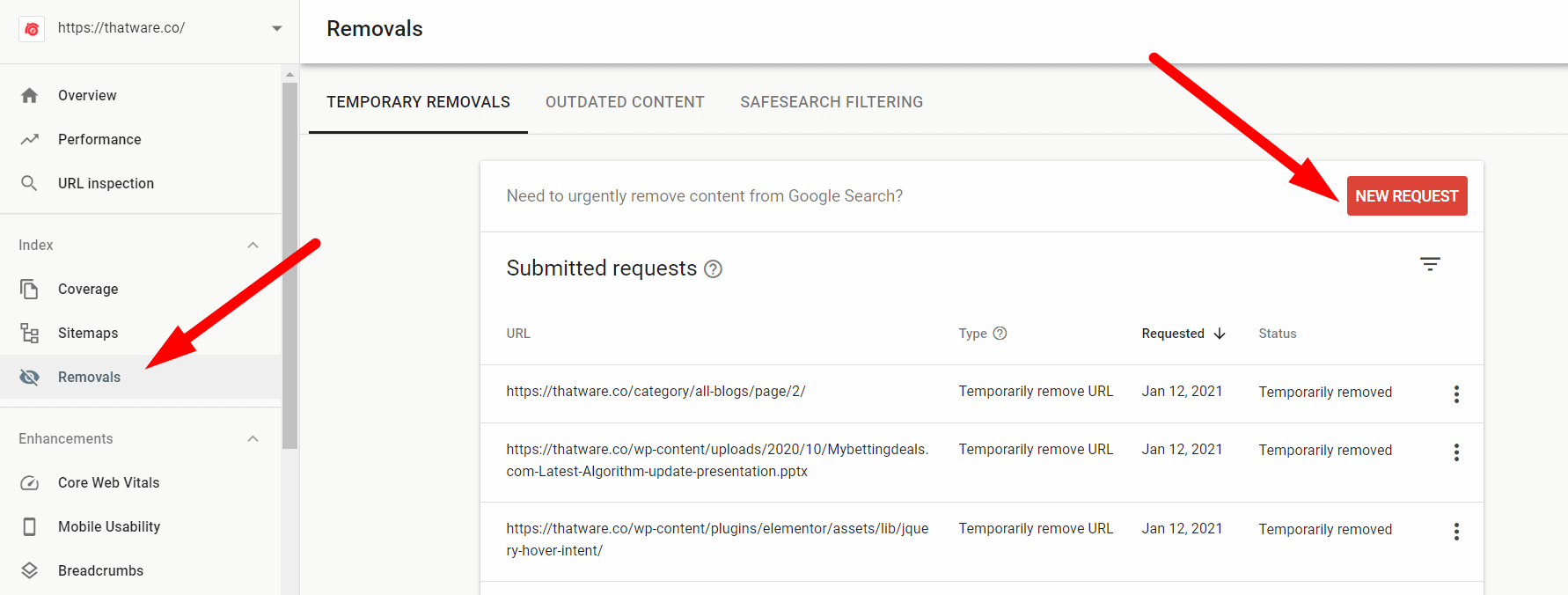Switch to the SafeSearch Filtering tab

832,102
